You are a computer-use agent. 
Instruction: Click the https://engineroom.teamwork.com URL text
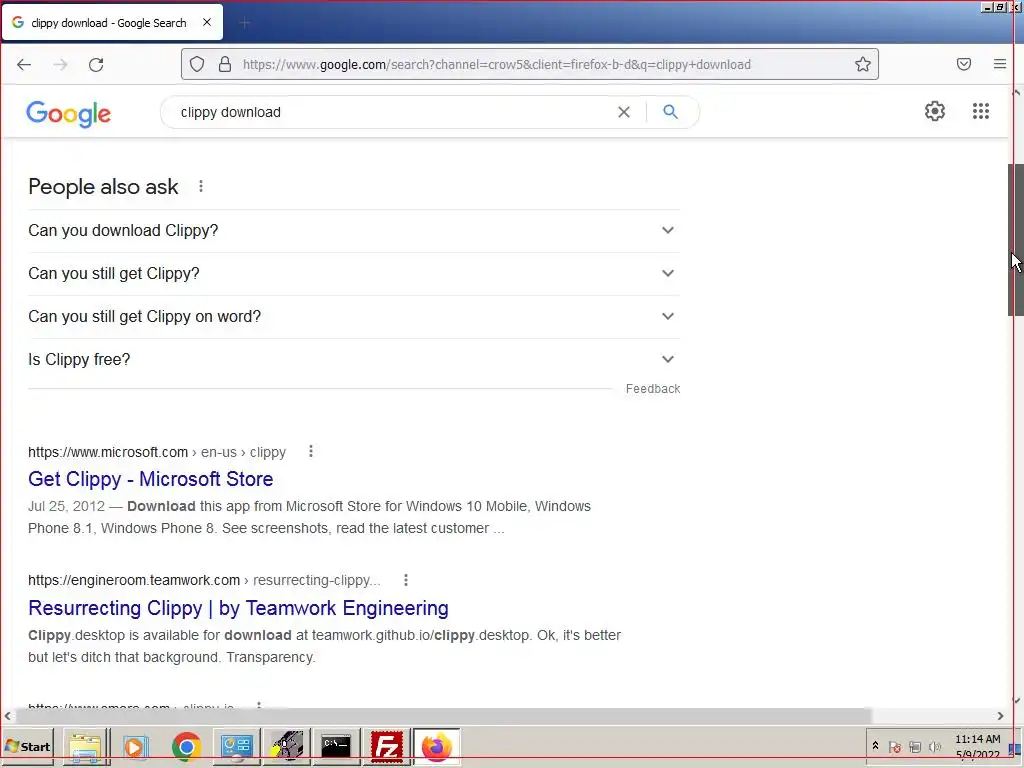(134, 580)
